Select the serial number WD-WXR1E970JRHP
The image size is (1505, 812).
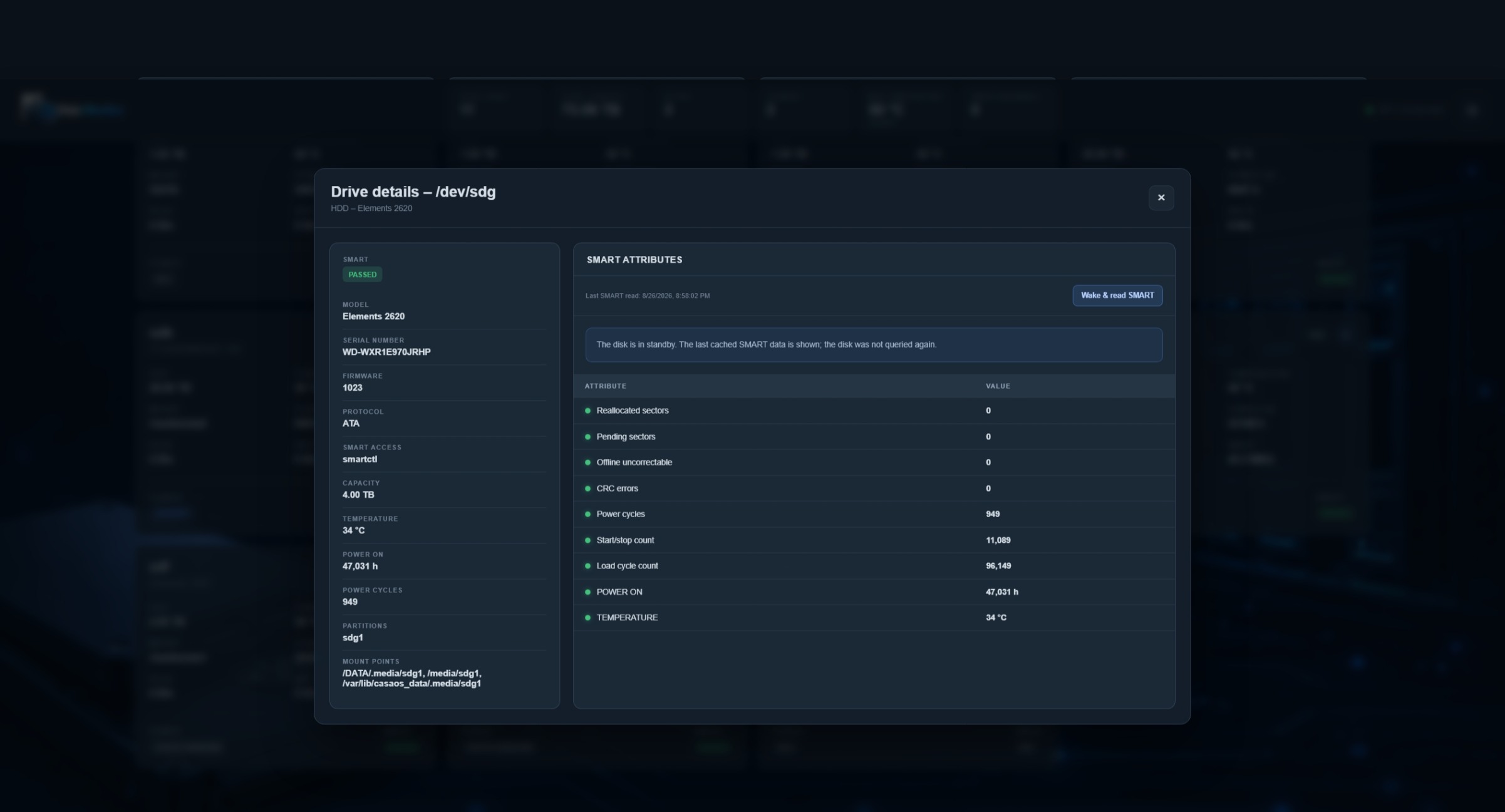386,352
